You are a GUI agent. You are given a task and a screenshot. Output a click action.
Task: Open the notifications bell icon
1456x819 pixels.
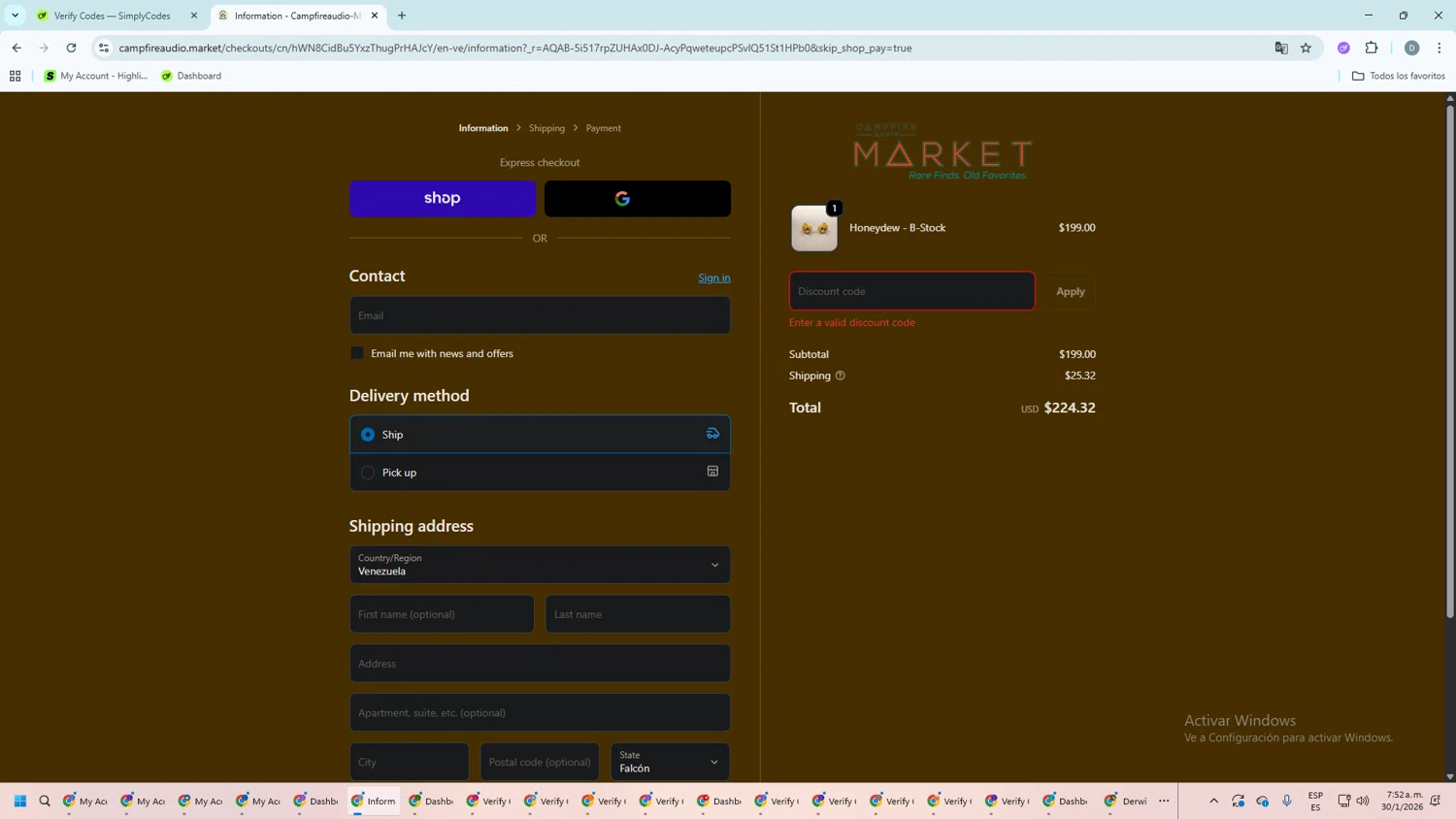pyautogui.click(x=1436, y=802)
